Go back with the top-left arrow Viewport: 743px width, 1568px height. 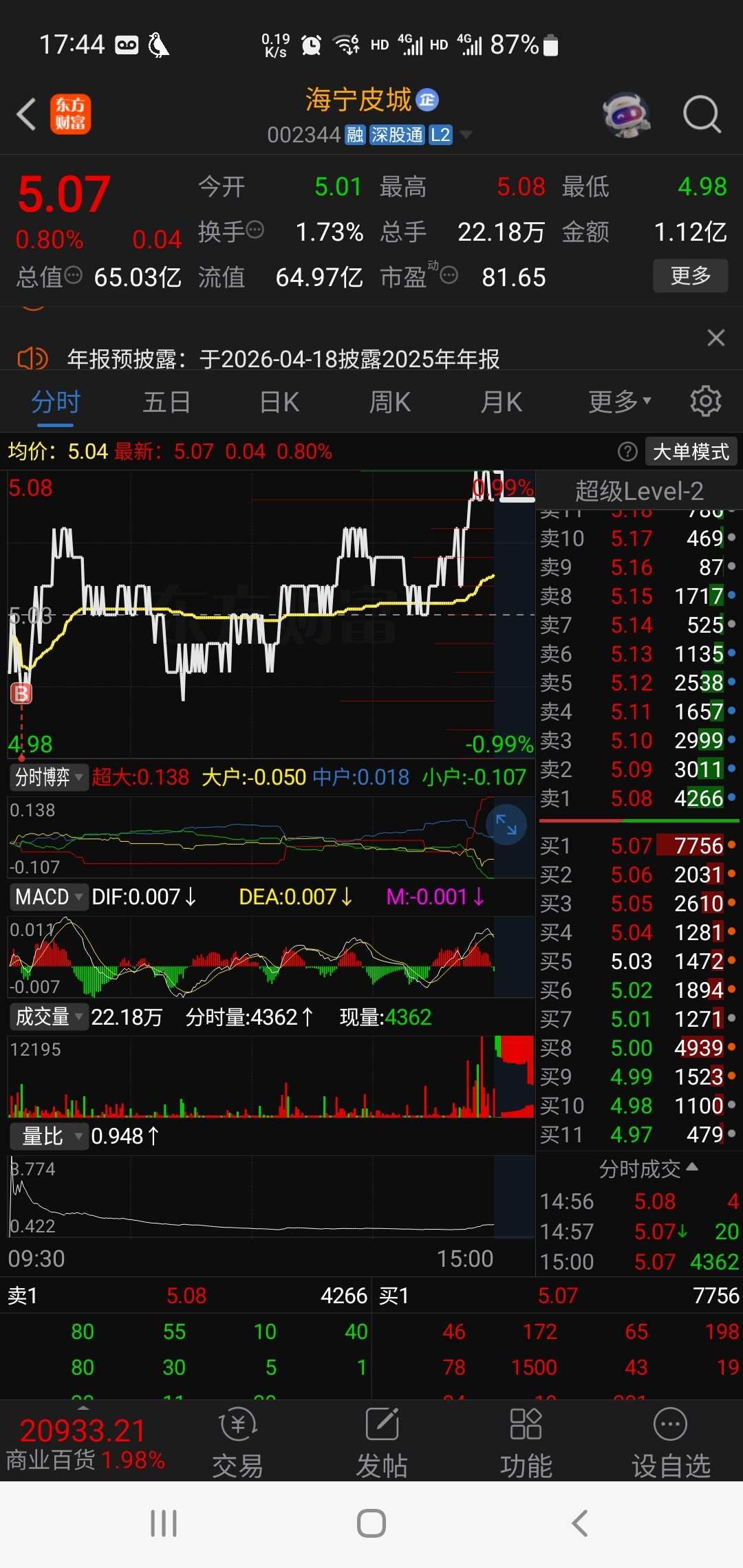pyautogui.click(x=26, y=114)
